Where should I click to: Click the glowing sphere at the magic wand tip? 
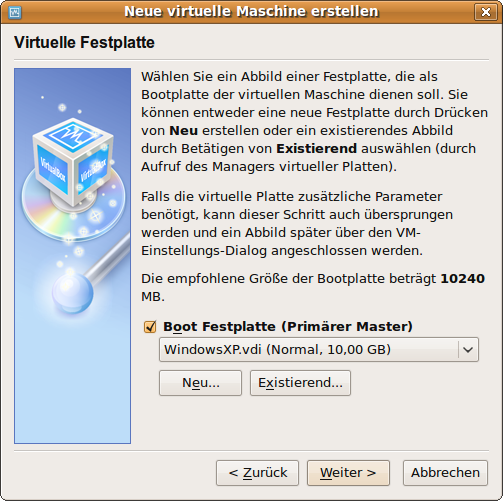73,293
